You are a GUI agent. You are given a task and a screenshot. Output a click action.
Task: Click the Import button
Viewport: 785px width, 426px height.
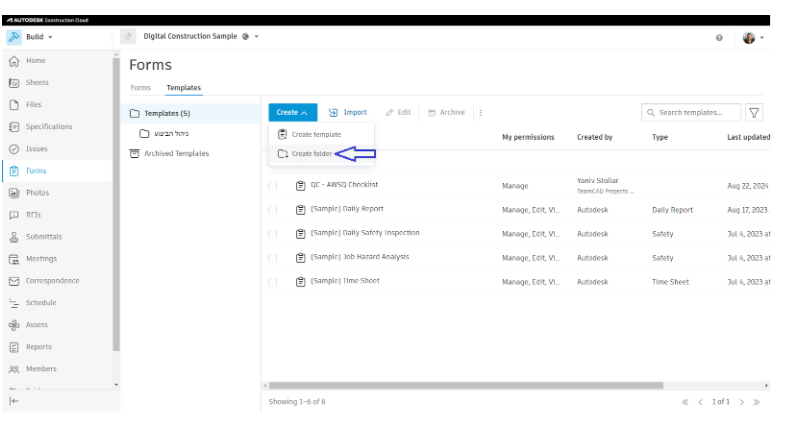pos(347,113)
